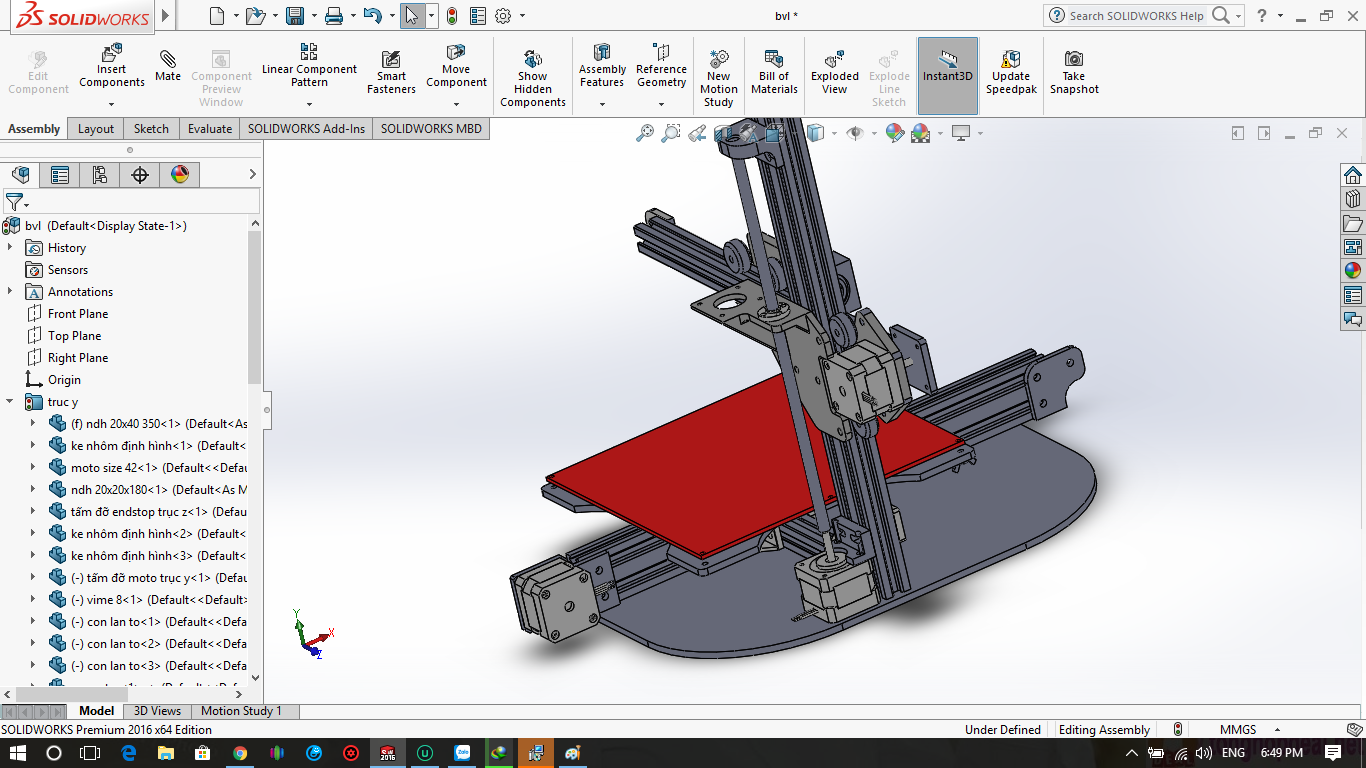
Task: Click the New document icon
Action: coord(217,16)
